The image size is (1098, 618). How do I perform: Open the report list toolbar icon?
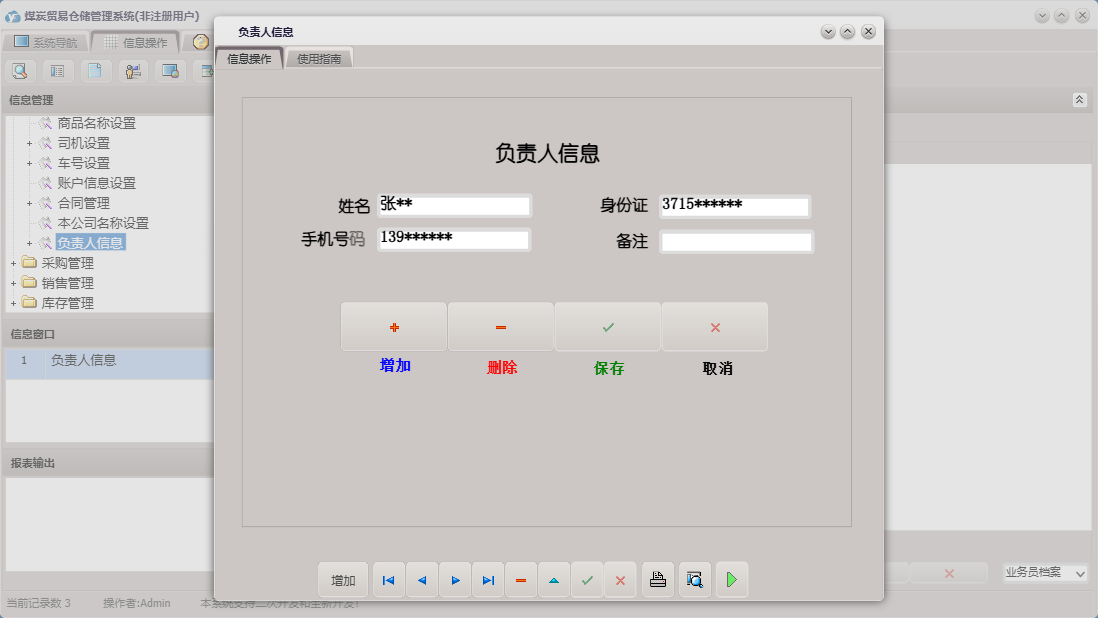pos(58,71)
